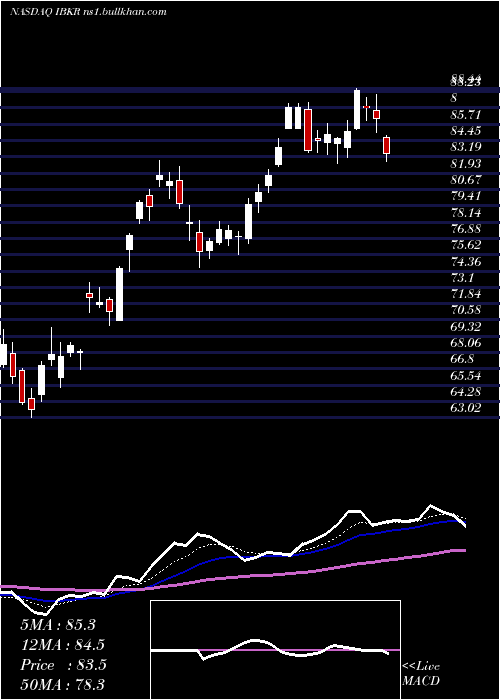
Task: Click the 69.32 price level label
Action: pos(466,327)
